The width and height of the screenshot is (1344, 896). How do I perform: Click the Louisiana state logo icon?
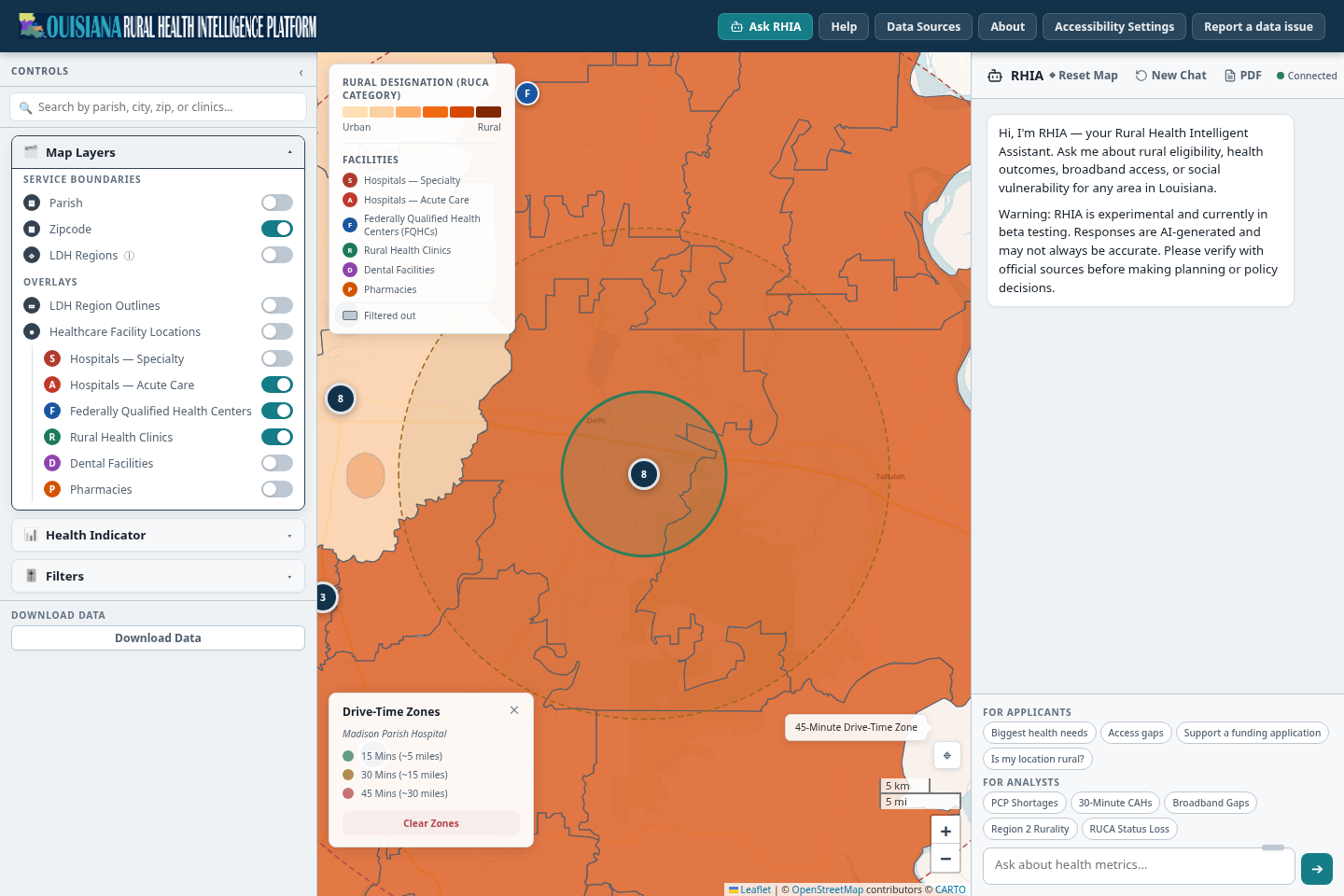point(32,25)
